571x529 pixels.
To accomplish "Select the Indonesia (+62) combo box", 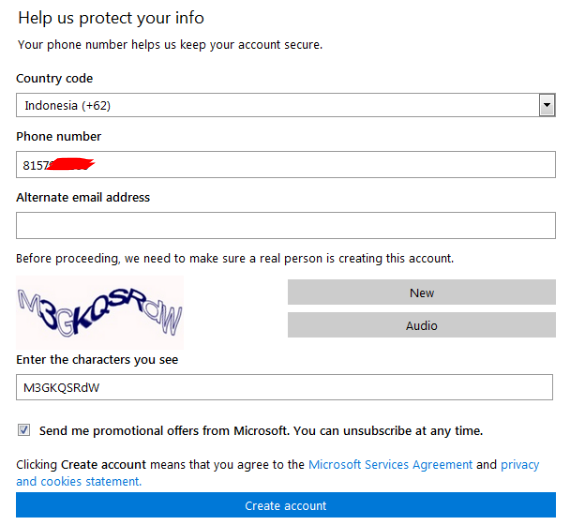I will [x=286, y=105].
